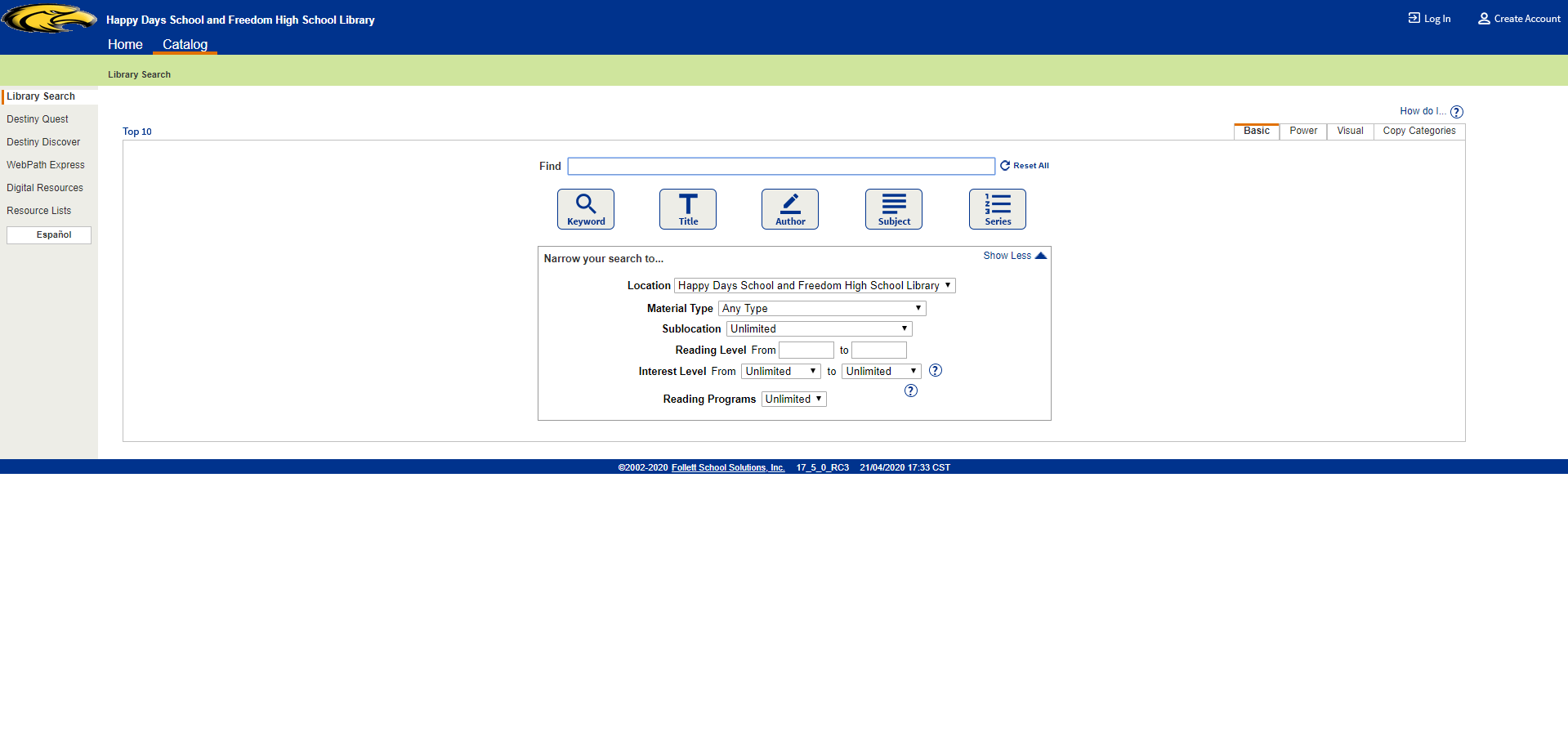Image resolution: width=1568 pixels, height=741 pixels.
Task: Click Reading Level From input field
Action: [x=806, y=350]
